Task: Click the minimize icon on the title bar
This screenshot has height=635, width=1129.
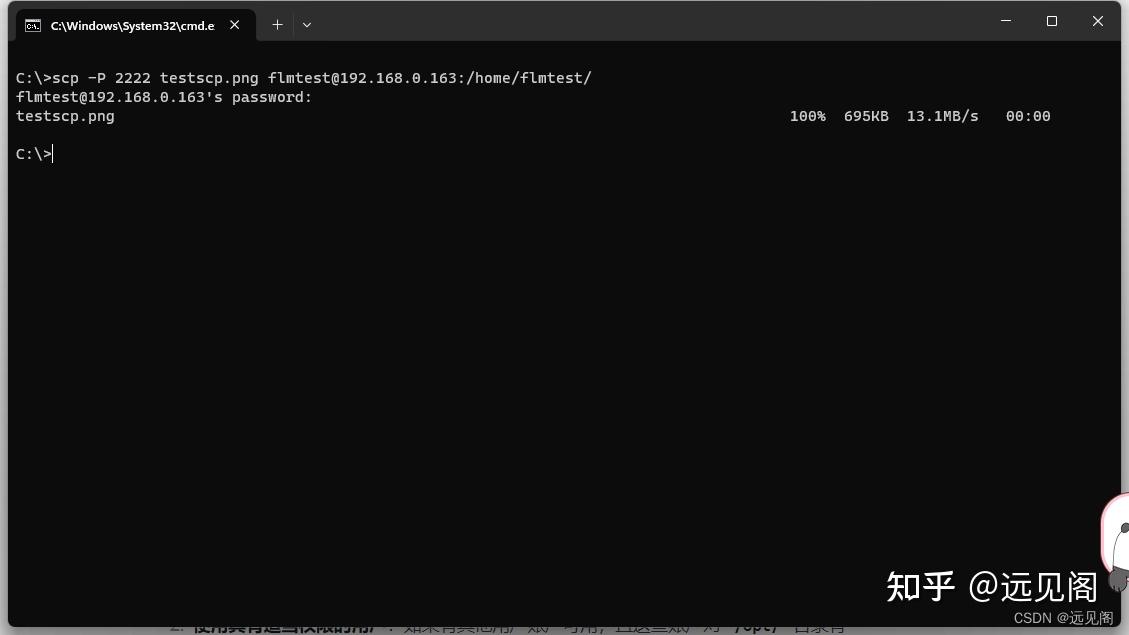Action: (x=1005, y=20)
